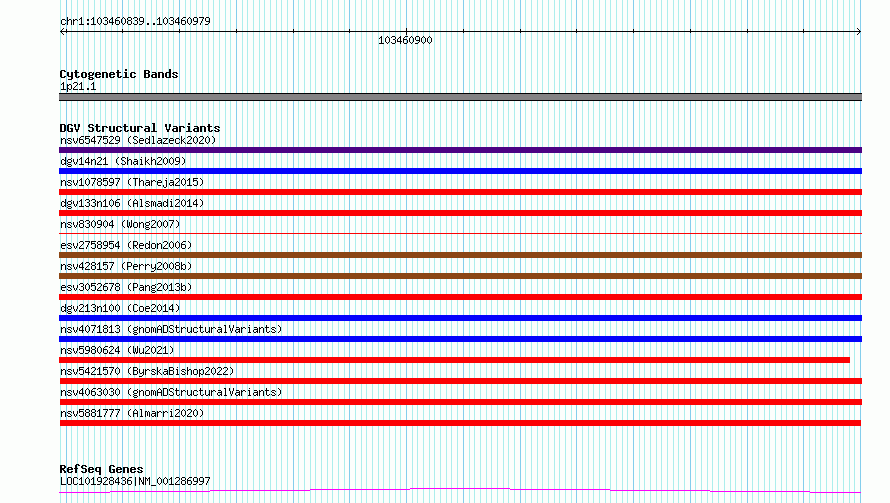The height and width of the screenshot is (503, 890).
Task: Open variant nsv6547529 (Sedlazeck2020) label
Action: (138, 140)
